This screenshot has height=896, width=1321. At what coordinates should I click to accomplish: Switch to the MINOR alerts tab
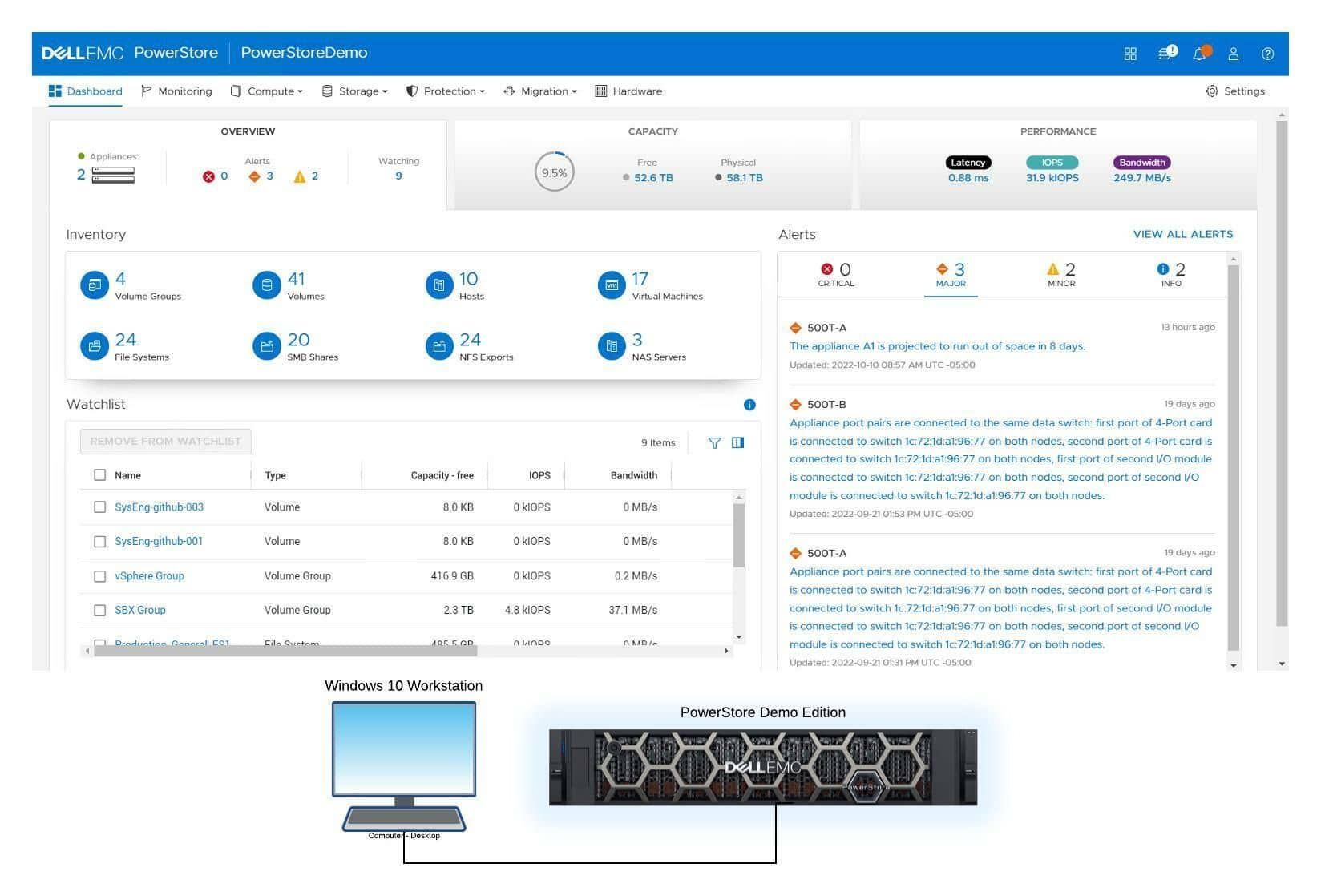(x=1061, y=275)
